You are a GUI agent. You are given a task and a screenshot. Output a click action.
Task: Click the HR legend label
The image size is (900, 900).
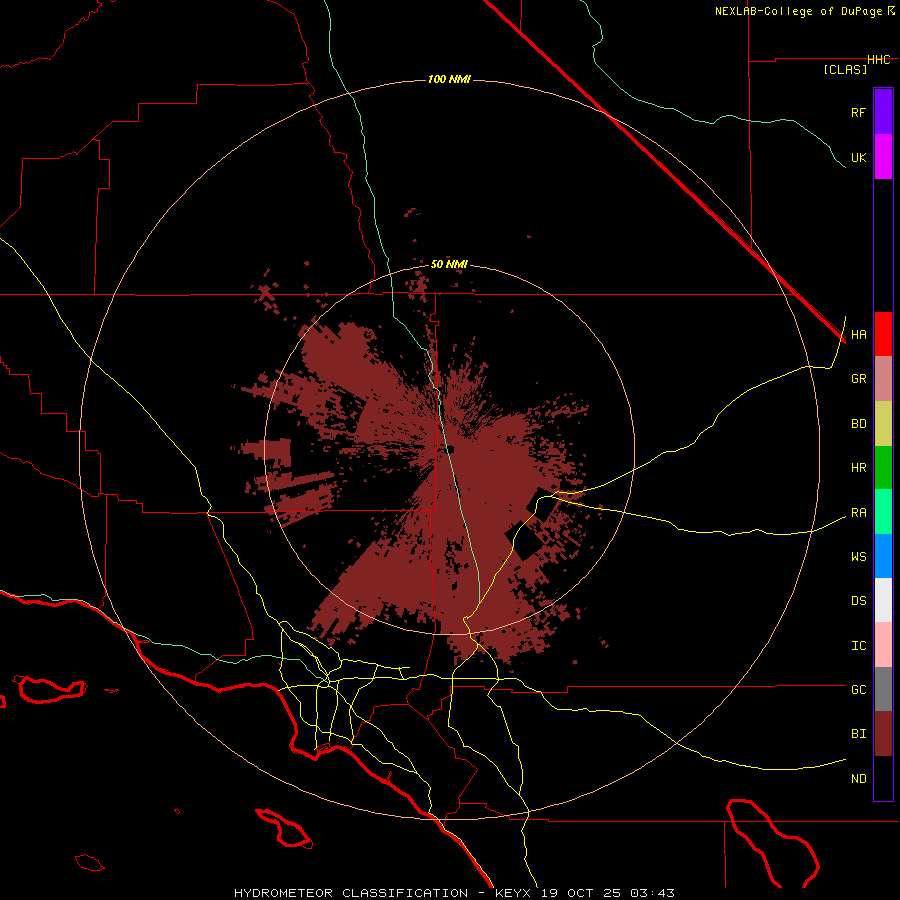[x=859, y=468]
